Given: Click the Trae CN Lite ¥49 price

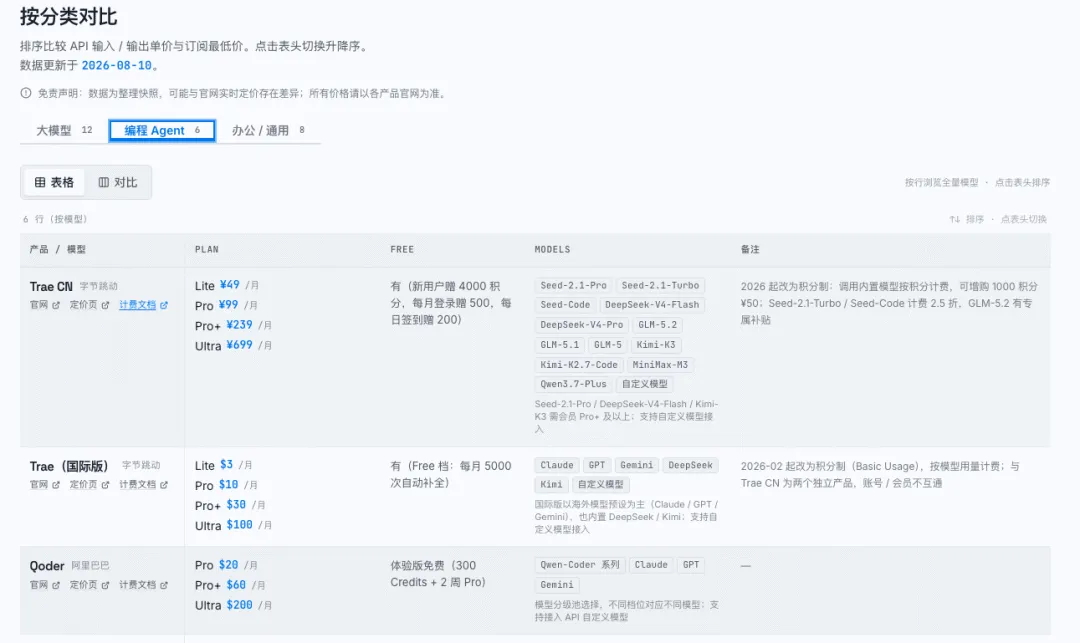Looking at the screenshot, I should [x=229, y=285].
